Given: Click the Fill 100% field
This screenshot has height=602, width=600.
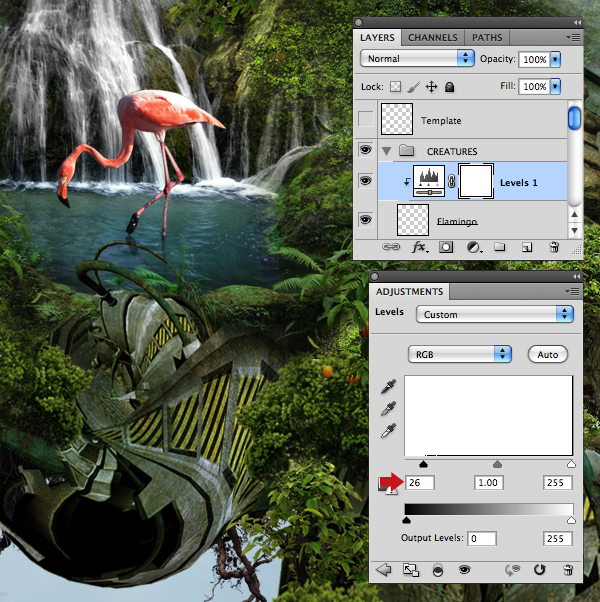Looking at the screenshot, I should point(534,86).
